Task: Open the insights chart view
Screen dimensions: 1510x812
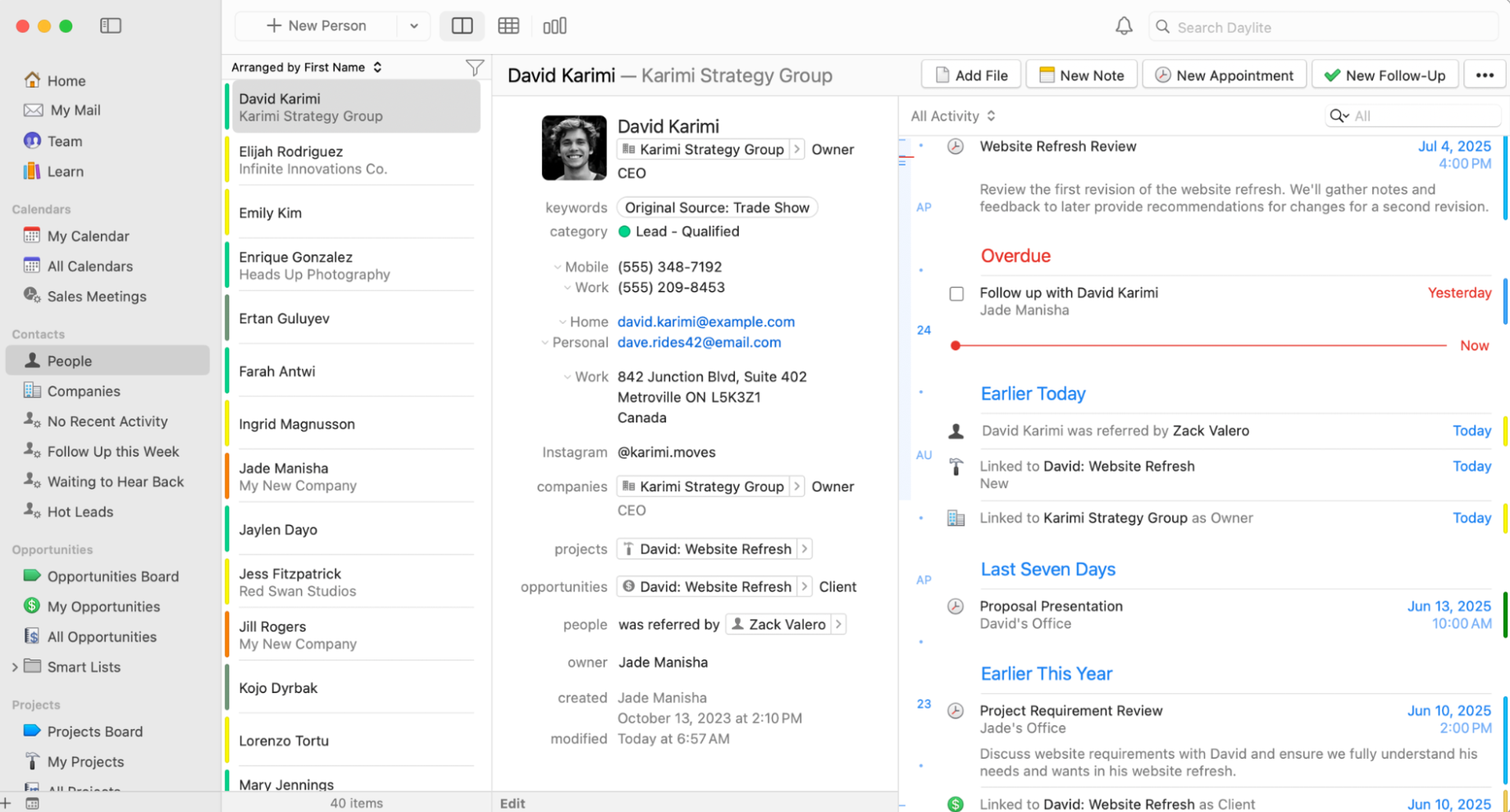Action: [554, 26]
